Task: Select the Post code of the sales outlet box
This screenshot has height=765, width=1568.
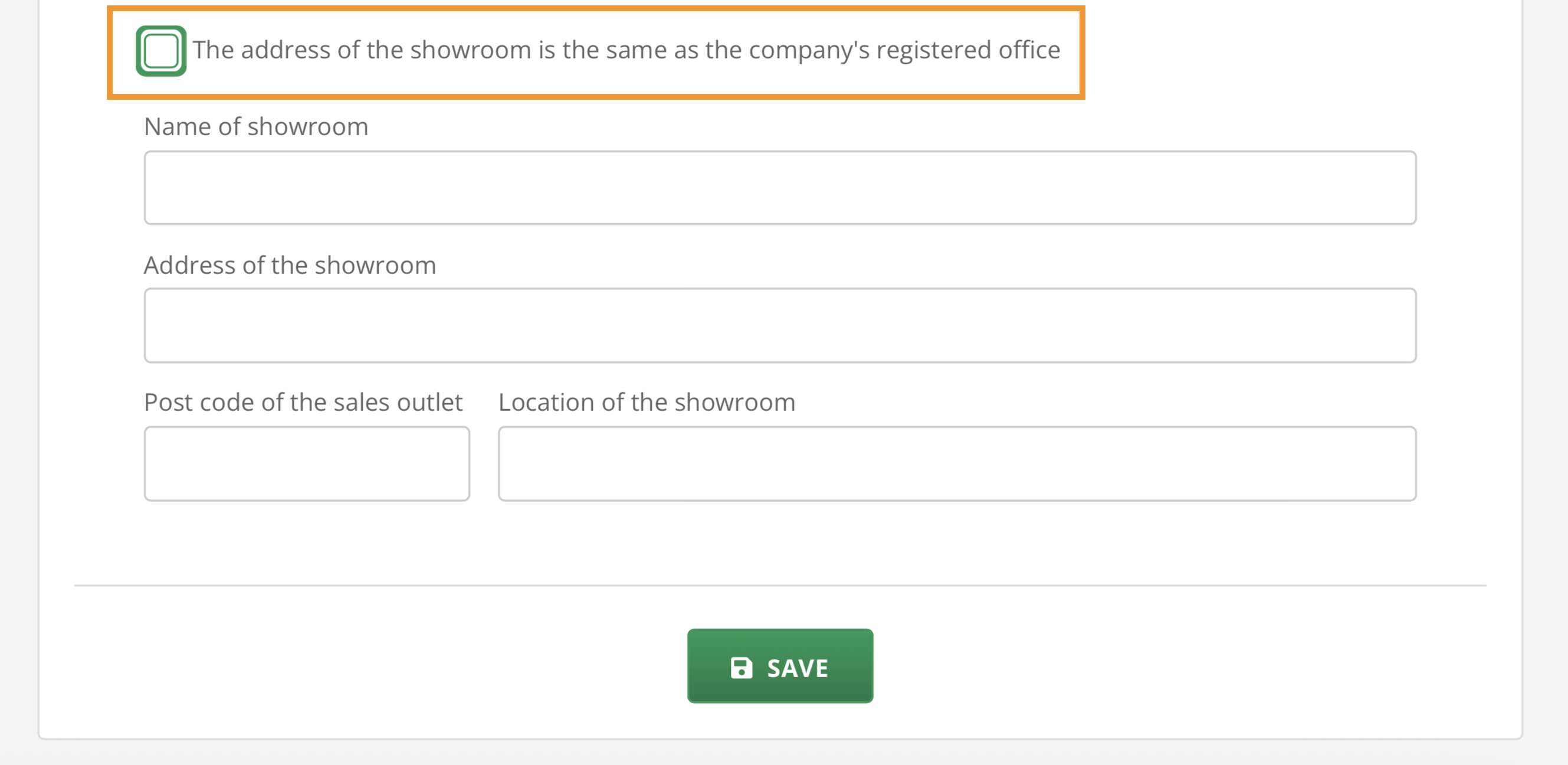Action: pyautogui.click(x=307, y=464)
